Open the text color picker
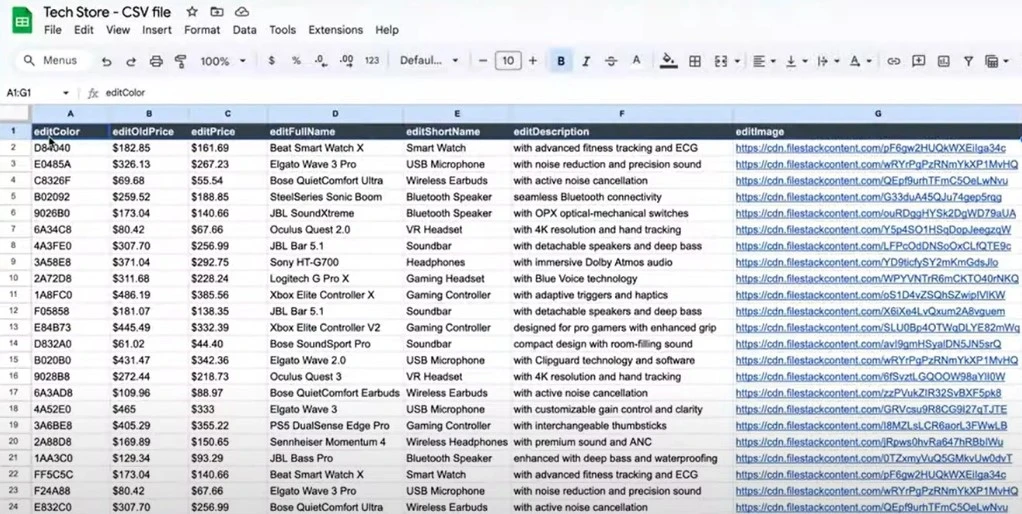Image resolution: width=1022 pixels, height=514 pixels. [636, 61]
